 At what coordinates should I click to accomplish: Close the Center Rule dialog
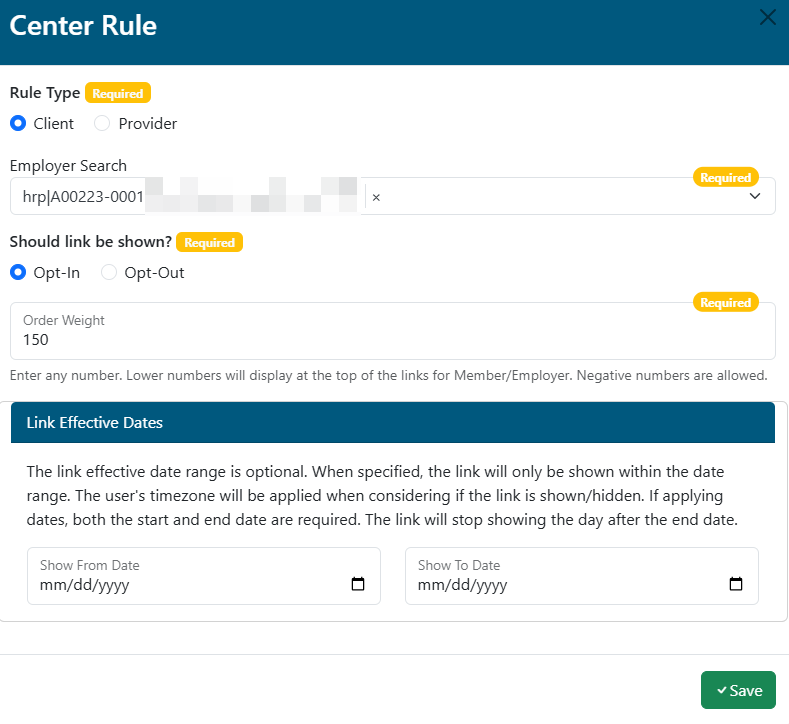tap(768, 17)
